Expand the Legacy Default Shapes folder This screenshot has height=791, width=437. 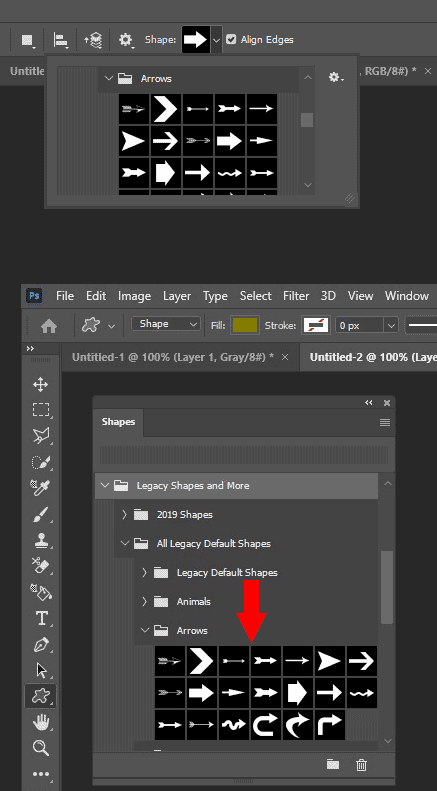(x=144, y=573)
